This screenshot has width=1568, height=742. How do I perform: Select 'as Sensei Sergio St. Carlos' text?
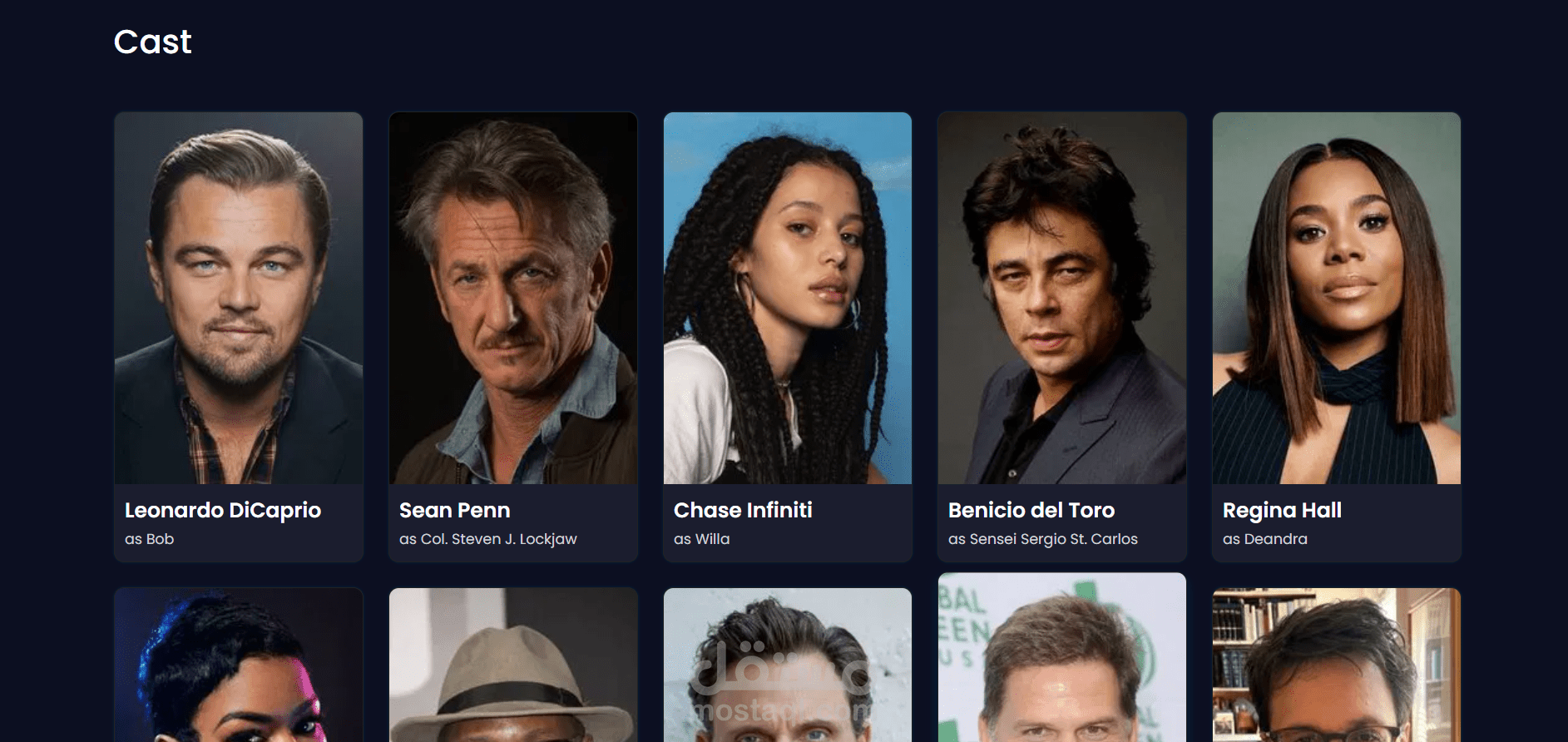tap(1043, 539)
